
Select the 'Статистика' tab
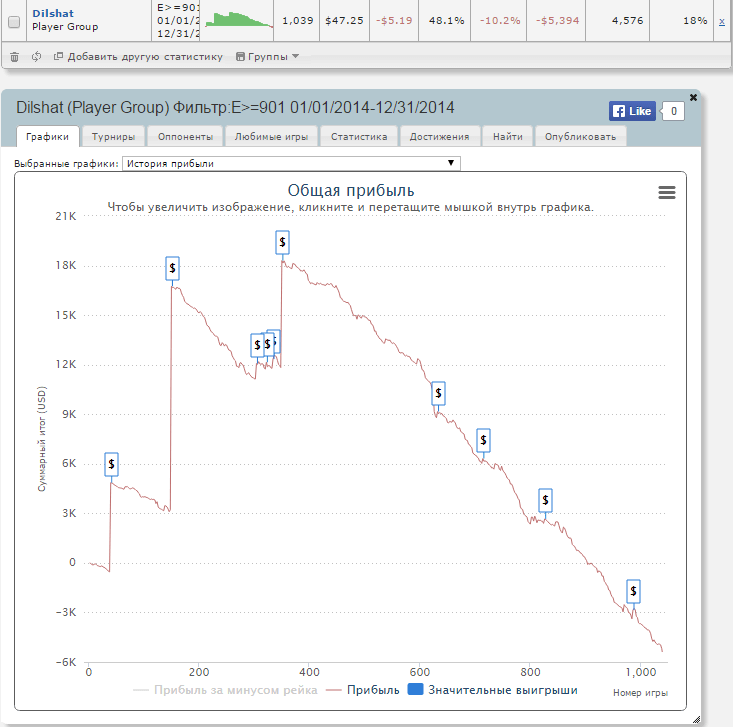[x=359, y=136]
